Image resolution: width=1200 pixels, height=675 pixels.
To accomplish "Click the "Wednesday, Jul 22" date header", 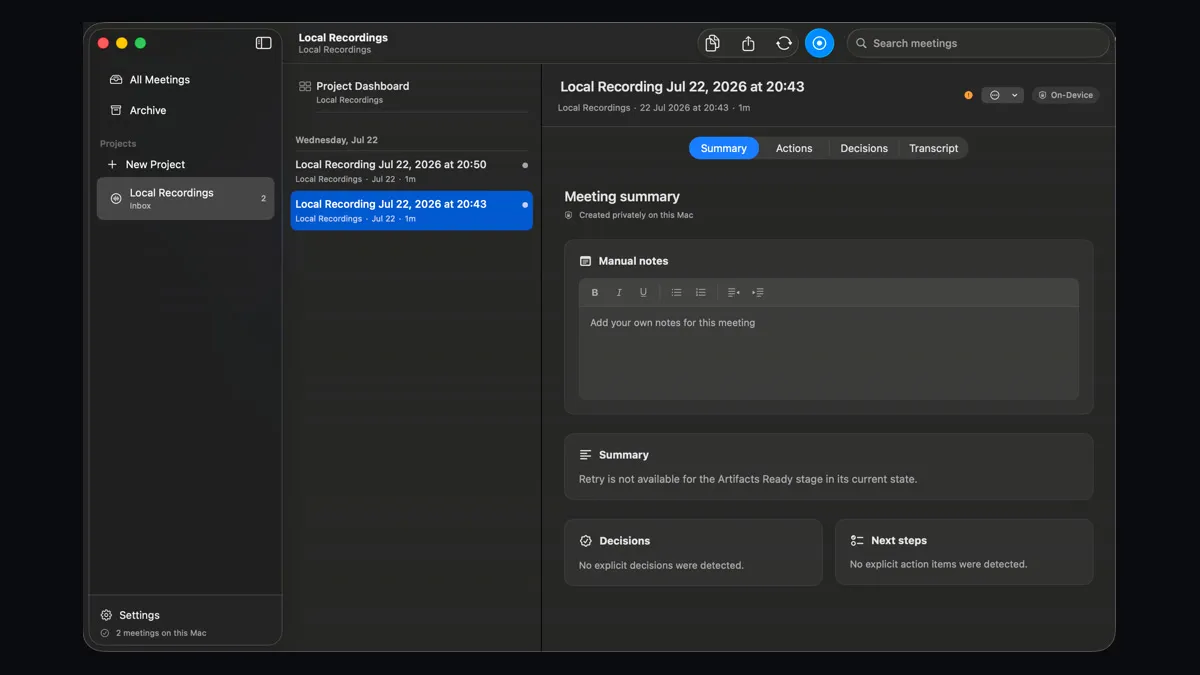I will 336,140.
